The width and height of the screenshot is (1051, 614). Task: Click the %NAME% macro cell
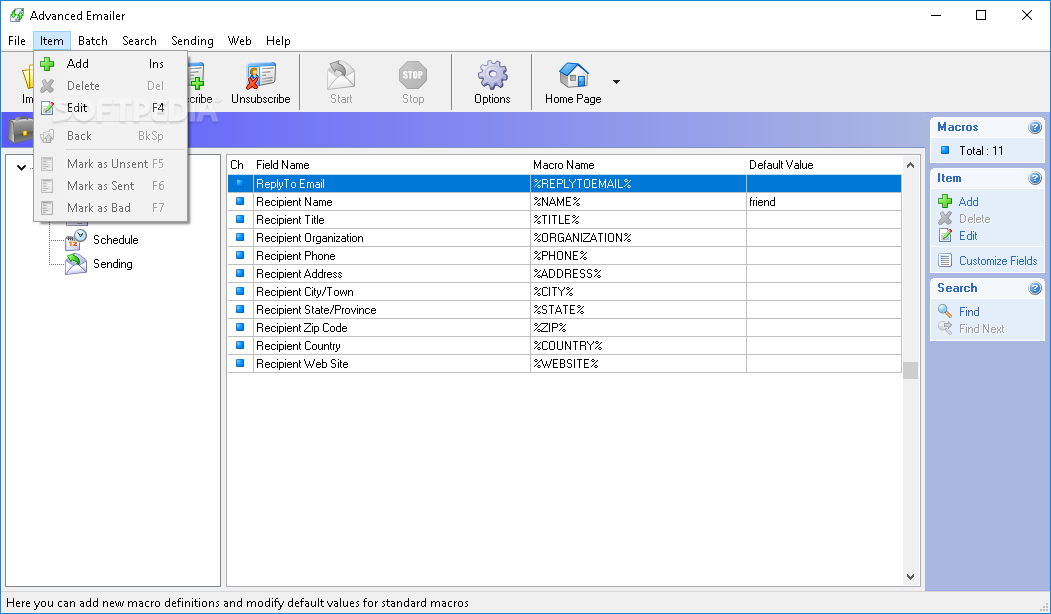pos(638,202)
